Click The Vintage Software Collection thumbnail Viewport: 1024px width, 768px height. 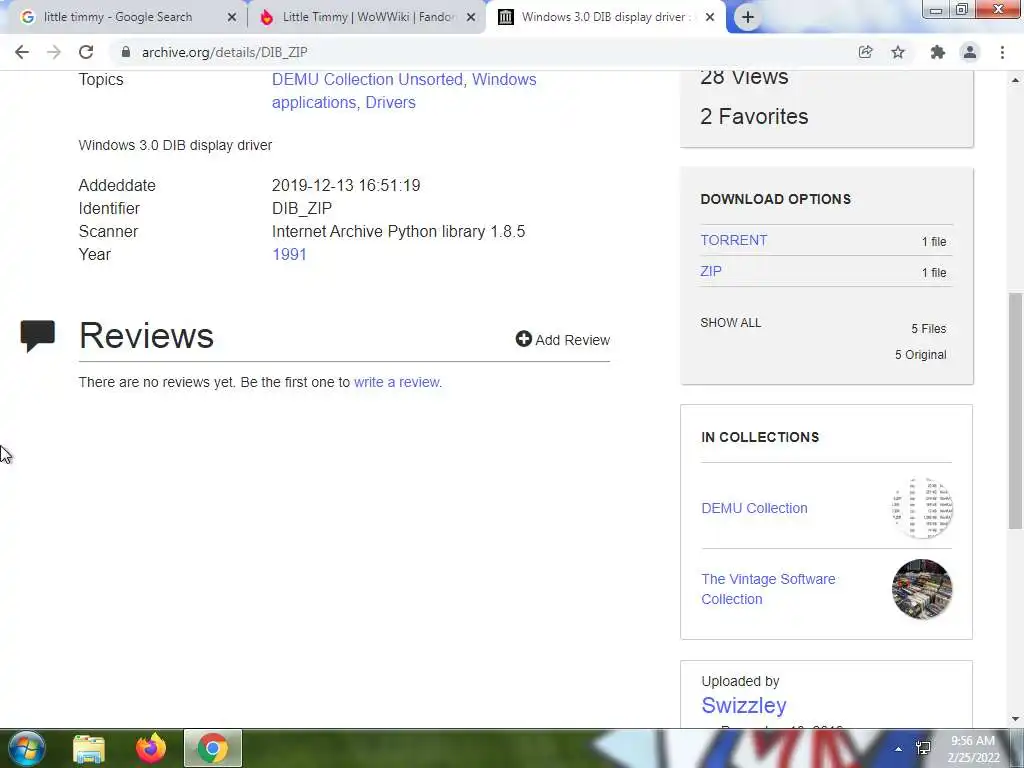[x=921, y=589]
